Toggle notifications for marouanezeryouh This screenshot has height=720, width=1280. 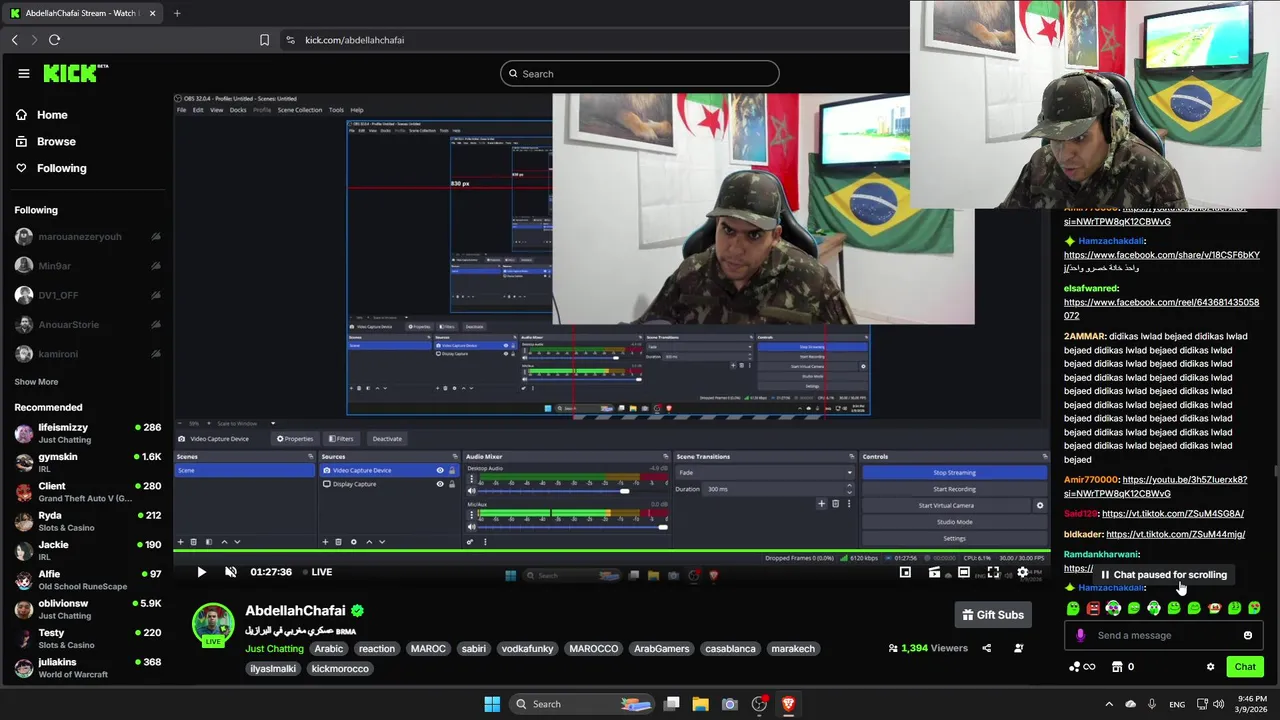(156, 237)
